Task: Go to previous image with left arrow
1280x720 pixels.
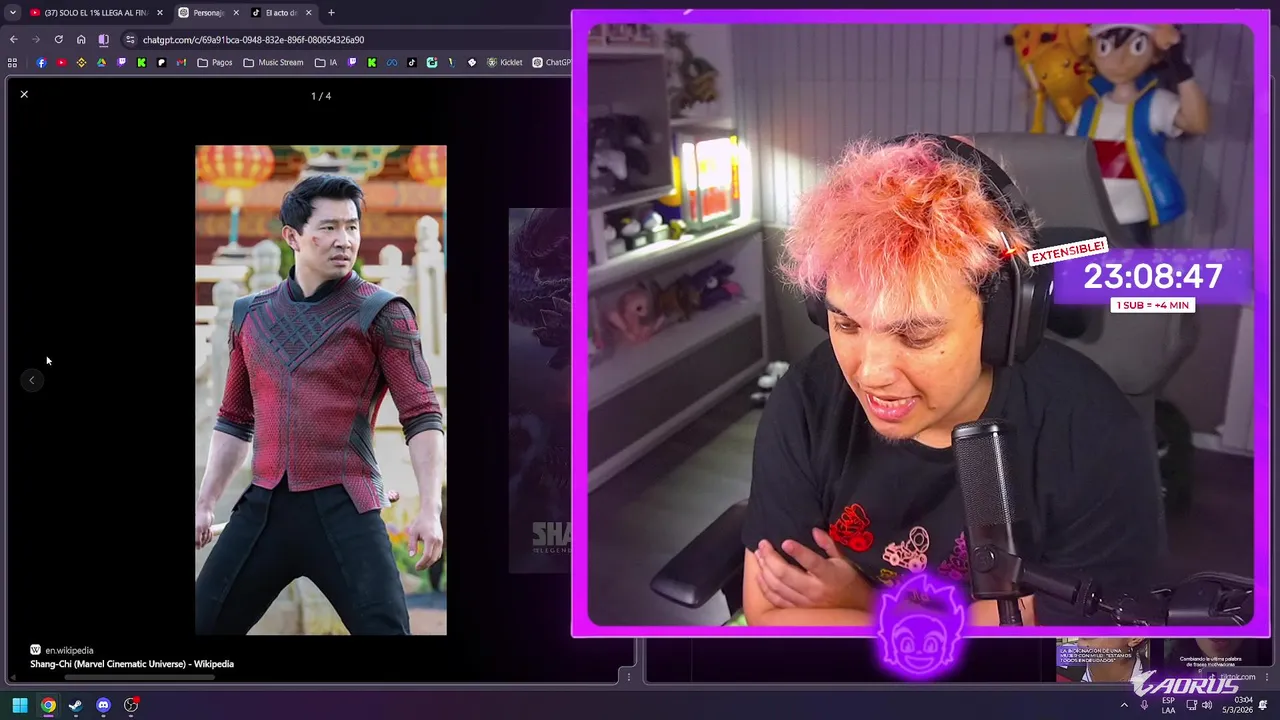Action: pyautogui.click(x=31, y=380)
